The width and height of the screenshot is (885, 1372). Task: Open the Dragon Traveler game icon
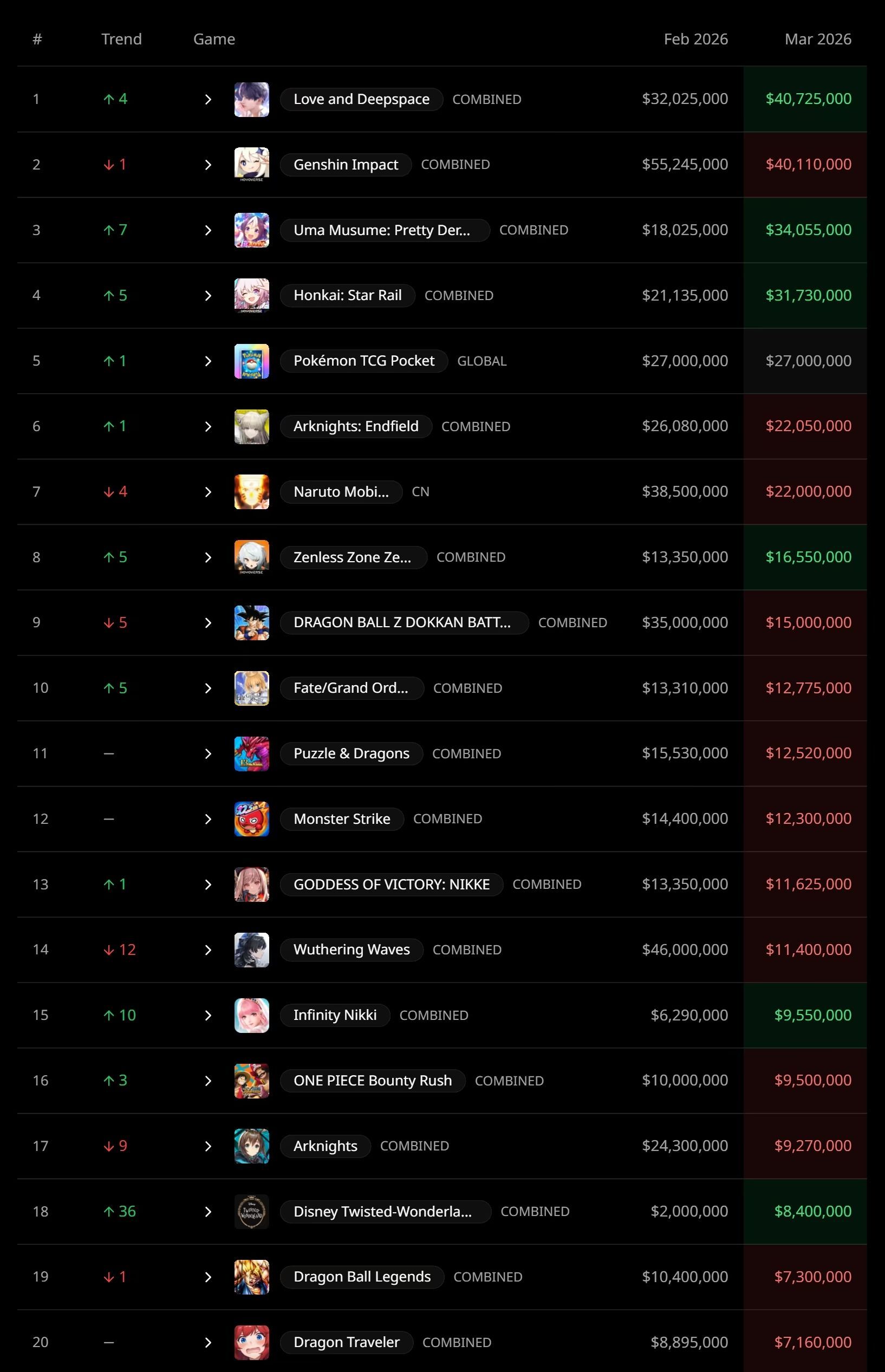(252, 1343)
